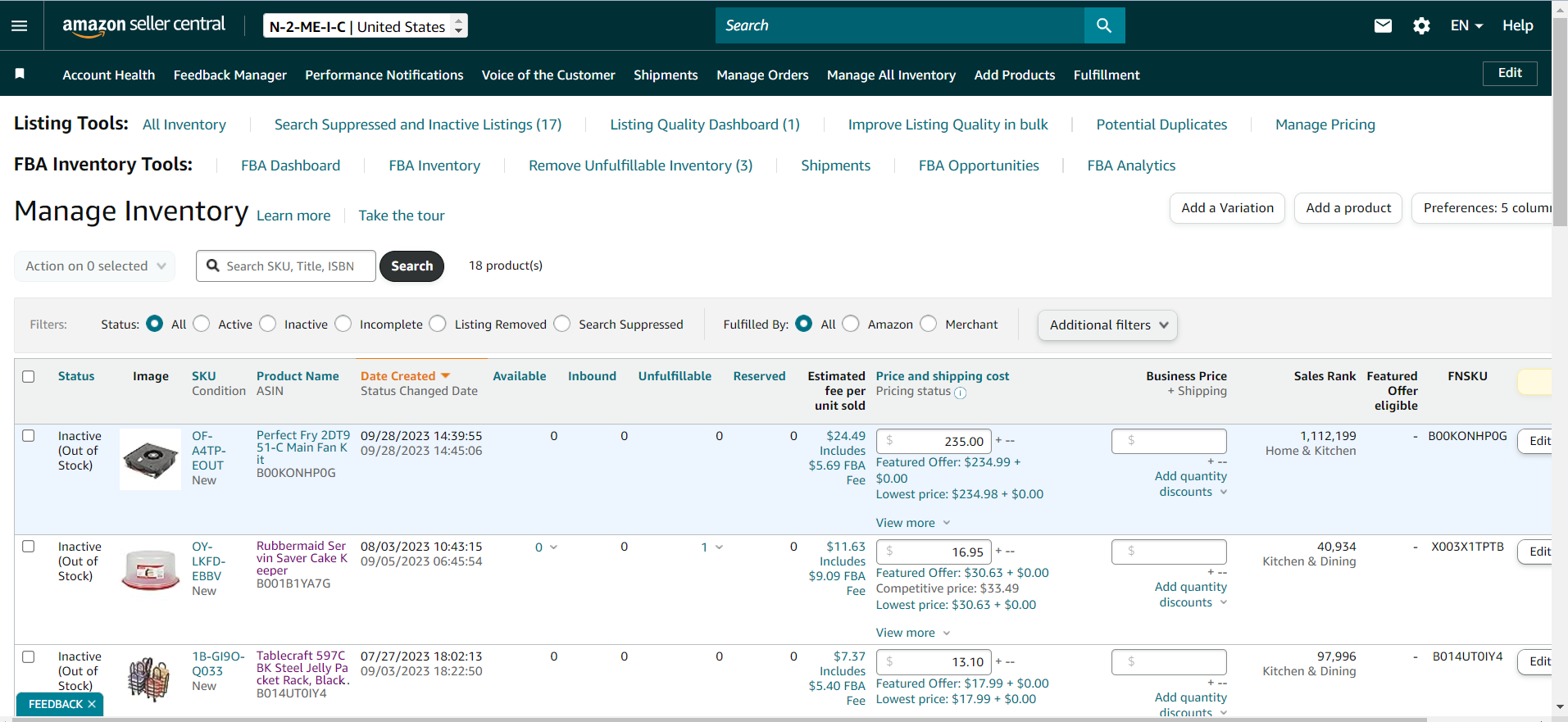Image resolution: width=1568 pixels, height=722 pixels.
Task: Select the Search Suppressed status filter
Action: [x=562, y=324]
